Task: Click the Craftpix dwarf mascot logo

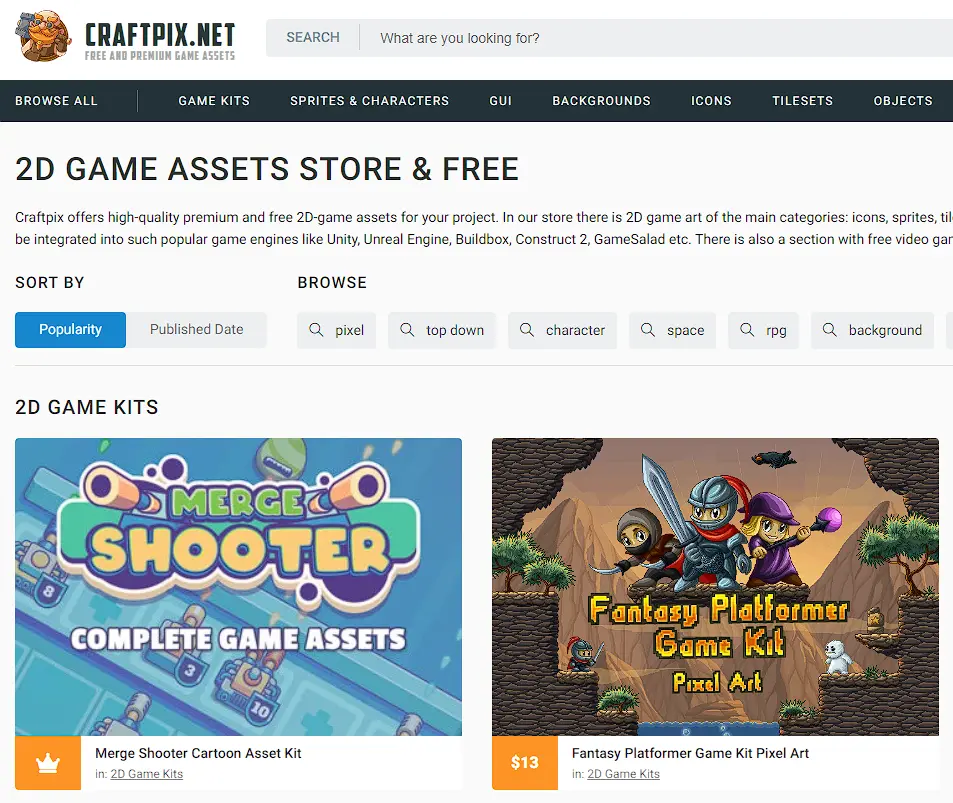Action: point(43,36)
